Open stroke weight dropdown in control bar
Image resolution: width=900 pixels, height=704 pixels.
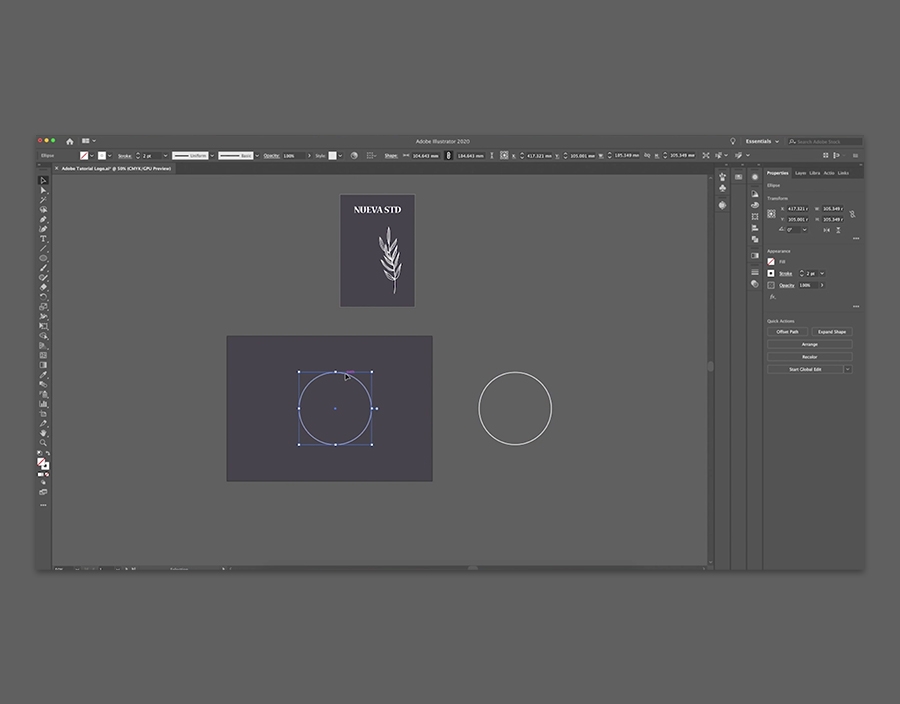(165, 155)
